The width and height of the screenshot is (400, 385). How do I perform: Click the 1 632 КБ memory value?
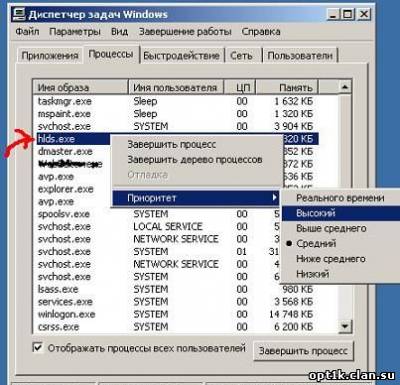pyautogui.click(x=293, y=101)
